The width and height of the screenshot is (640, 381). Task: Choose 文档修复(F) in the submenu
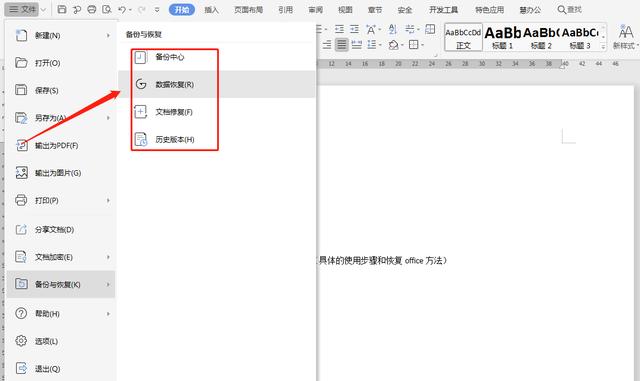[x=217, y=111]
